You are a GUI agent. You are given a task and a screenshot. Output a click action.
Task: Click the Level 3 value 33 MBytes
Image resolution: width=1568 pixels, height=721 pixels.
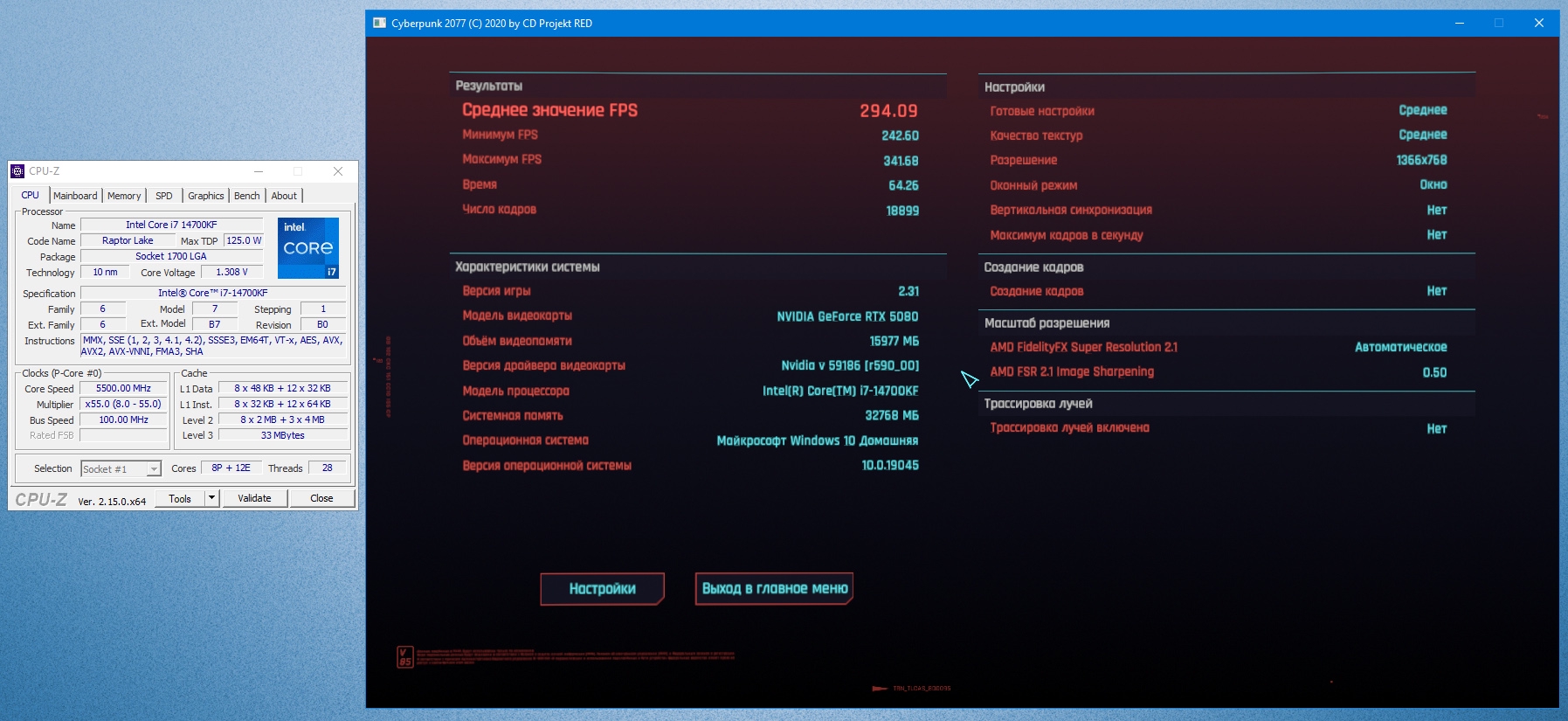[282, 435]
